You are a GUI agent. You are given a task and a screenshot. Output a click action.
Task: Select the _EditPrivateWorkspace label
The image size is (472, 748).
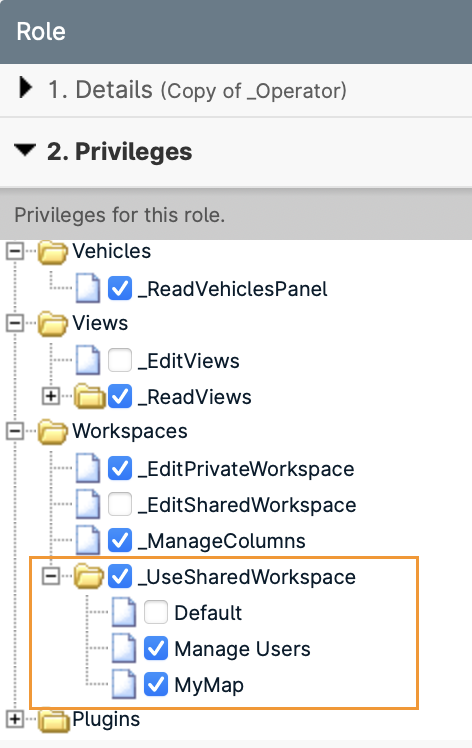pyautogui.click(x=246, y=469)
